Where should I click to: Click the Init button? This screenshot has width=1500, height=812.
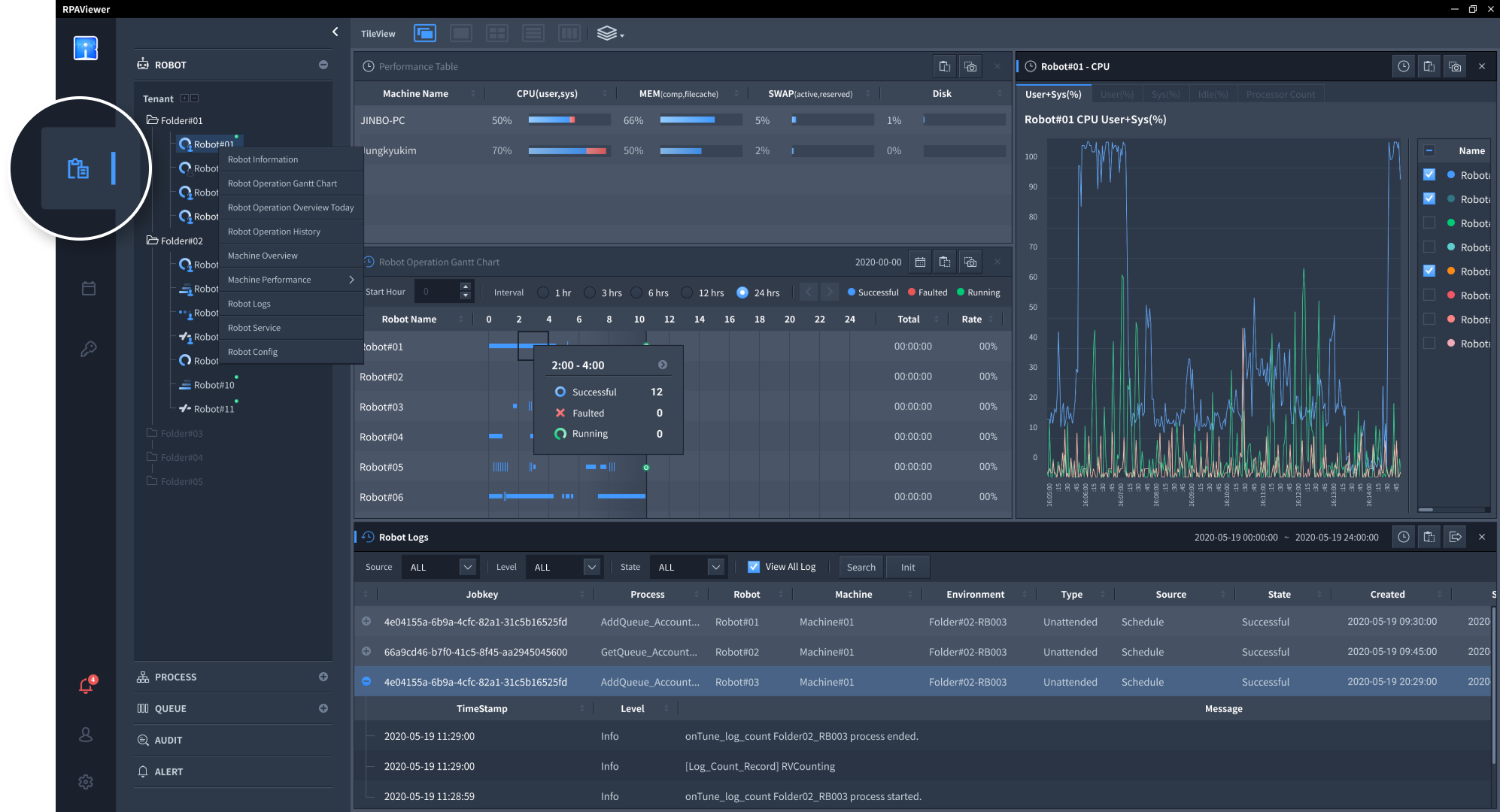point(908,567)
